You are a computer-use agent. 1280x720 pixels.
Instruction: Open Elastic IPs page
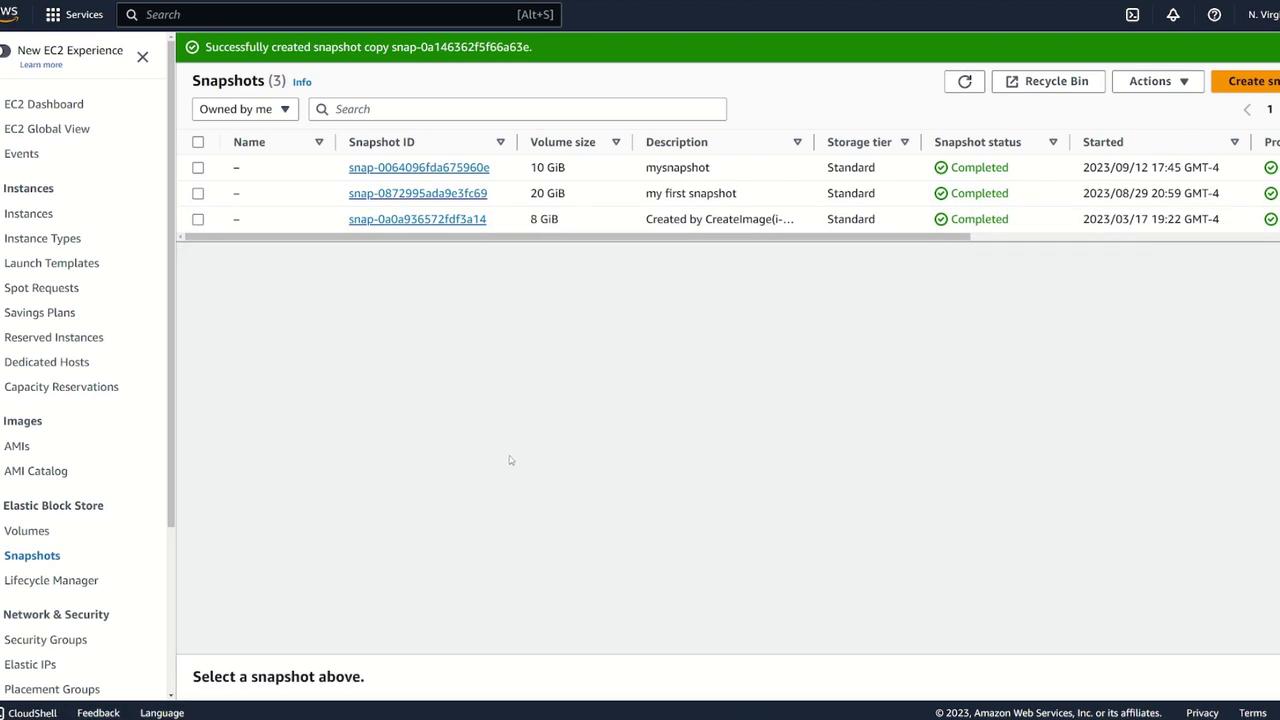pyautogui.click(x=30, y=665)
